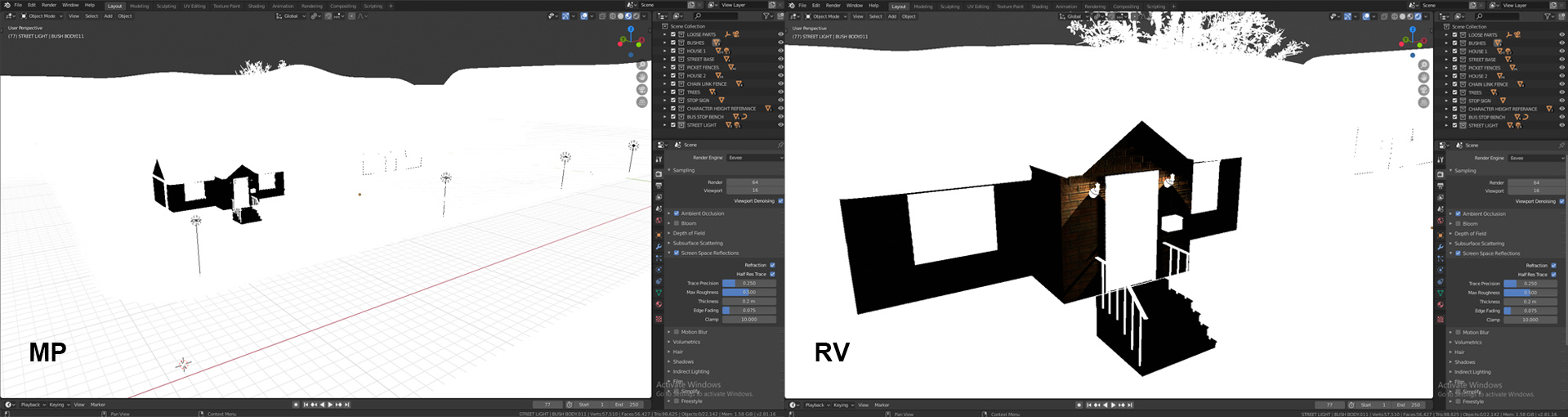Disable Screen Space Reflections checkbox in the RV window
Image resolution: width=1568 pixels, height=417 pixels.
pos(1458,253)
